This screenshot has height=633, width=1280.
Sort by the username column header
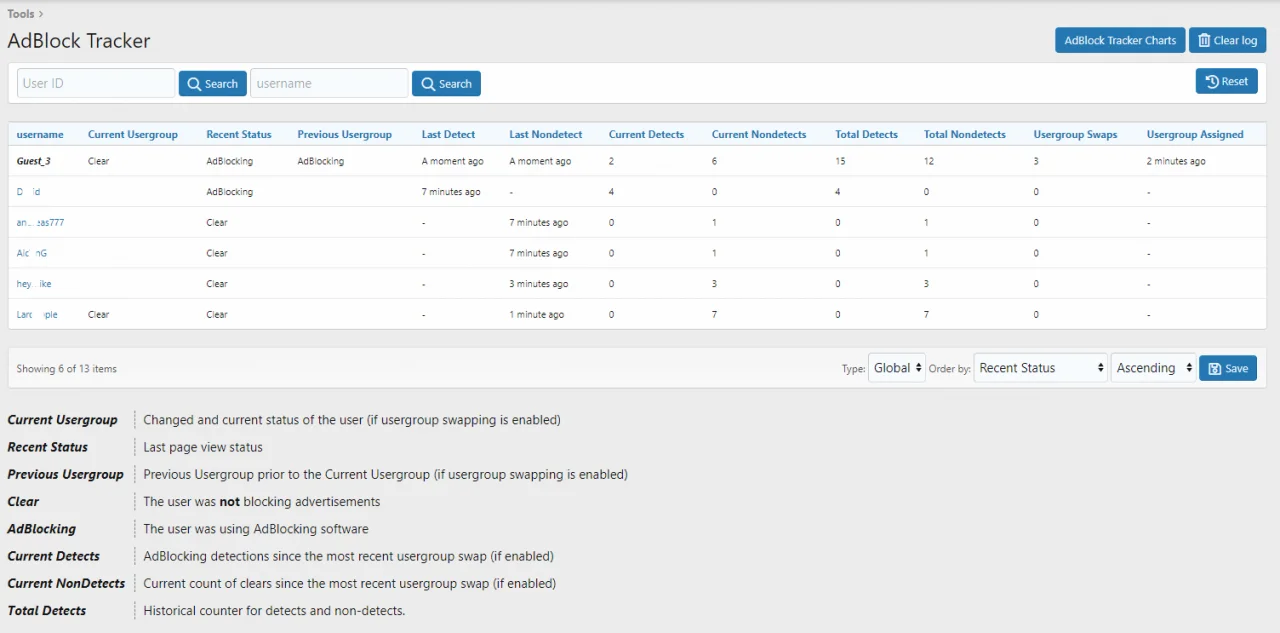pyautogui.click(x=40, y=134)
